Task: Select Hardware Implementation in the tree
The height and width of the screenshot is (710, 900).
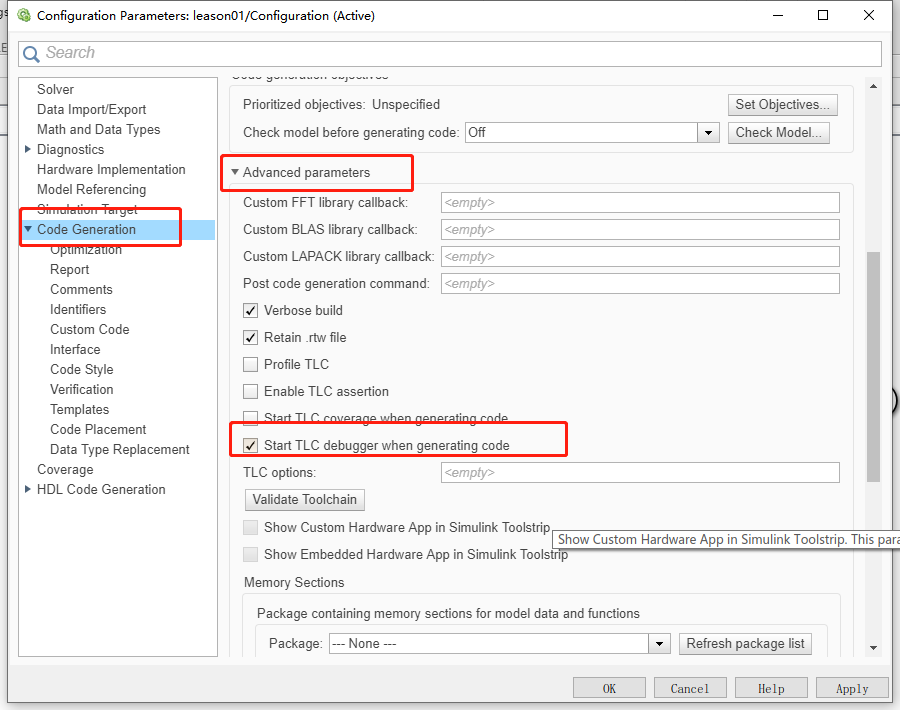Action: click(x=111, y=169)
